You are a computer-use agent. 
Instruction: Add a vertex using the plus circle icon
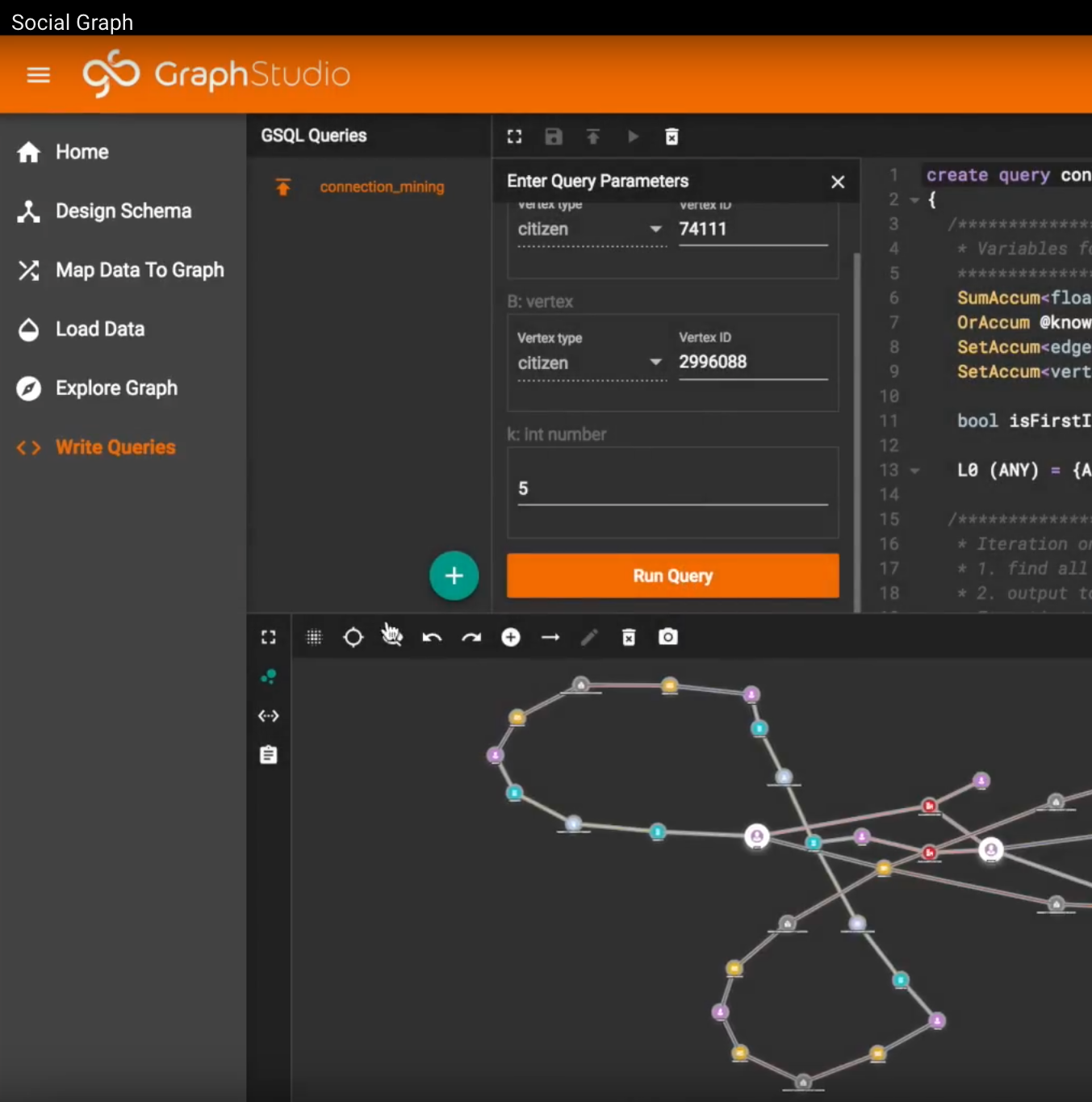pos(511,638)
